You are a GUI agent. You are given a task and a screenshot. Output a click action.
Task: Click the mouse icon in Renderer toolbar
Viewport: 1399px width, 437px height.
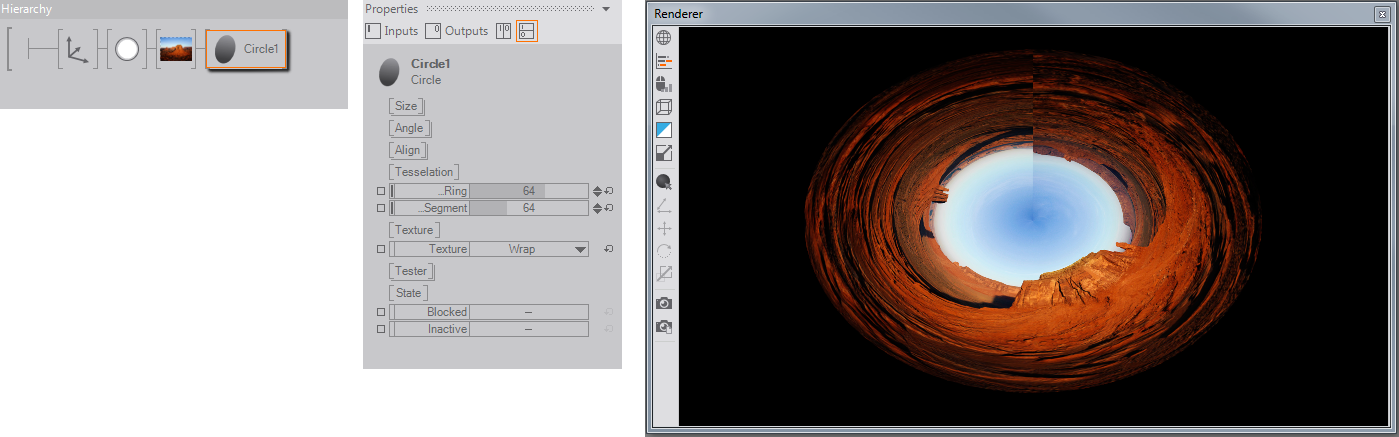(664, 84)
